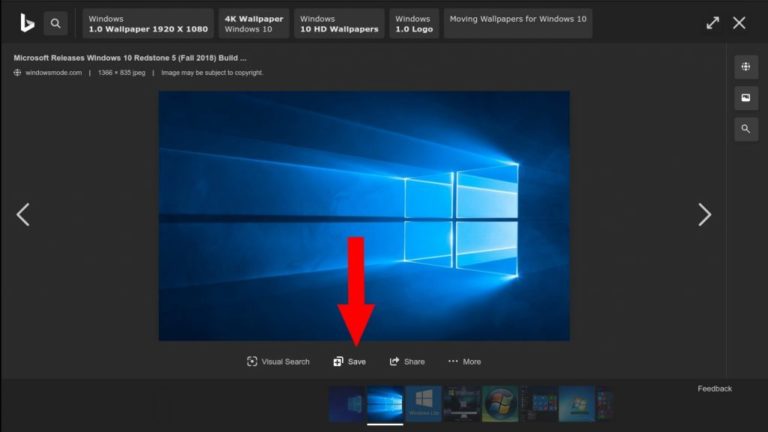The width and height of the screenshot is (768, 432).
Task: Close the image viewer with the X
Action: pos(739,23)
